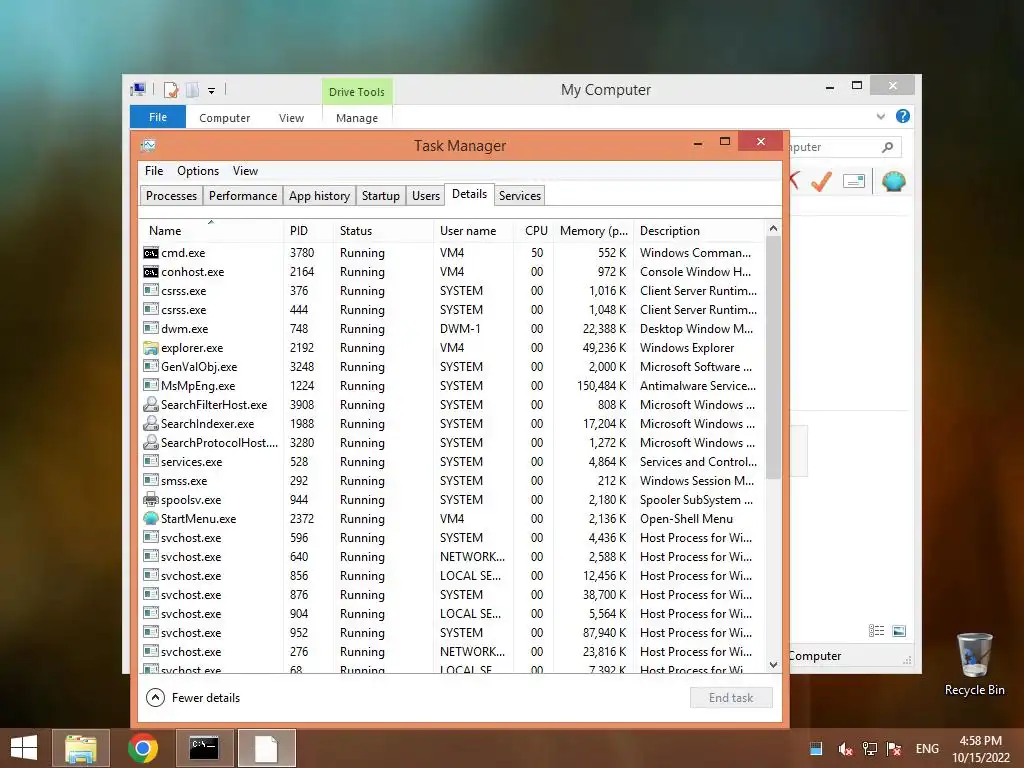
Task: Switch to the Users tab
Action: coord(426,196)
